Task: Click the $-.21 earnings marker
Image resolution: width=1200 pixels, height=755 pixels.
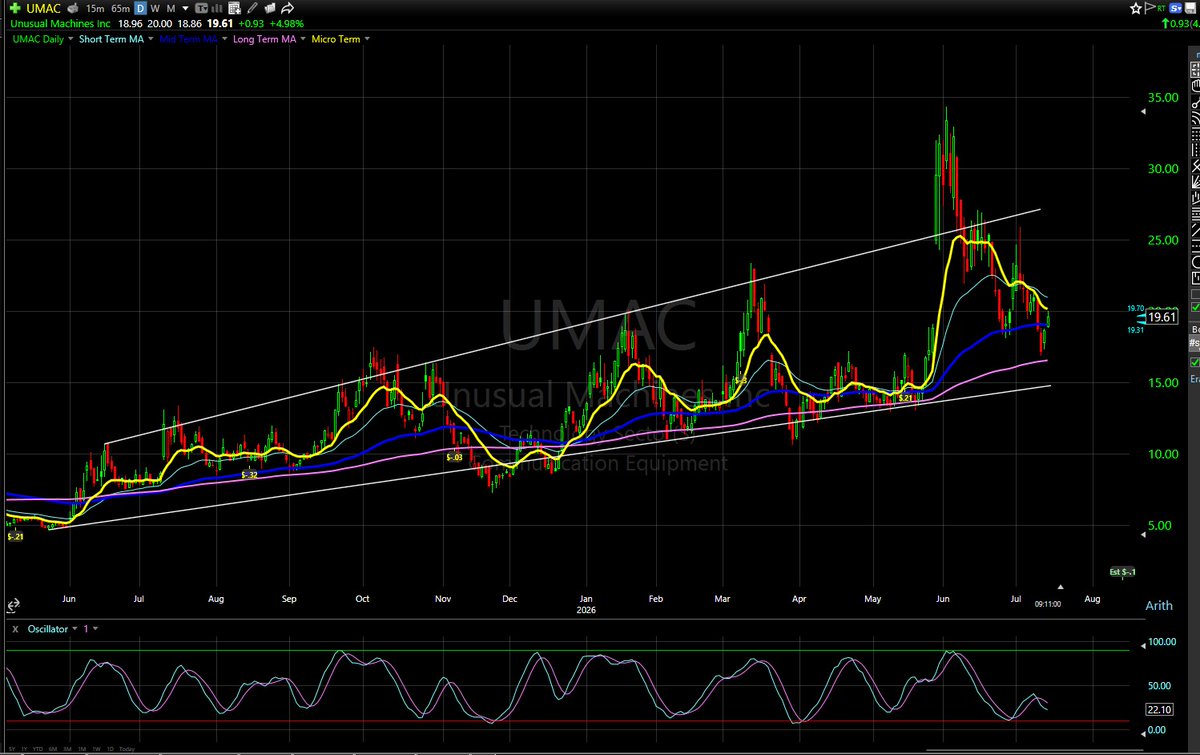Action: [x=15, y=537]
